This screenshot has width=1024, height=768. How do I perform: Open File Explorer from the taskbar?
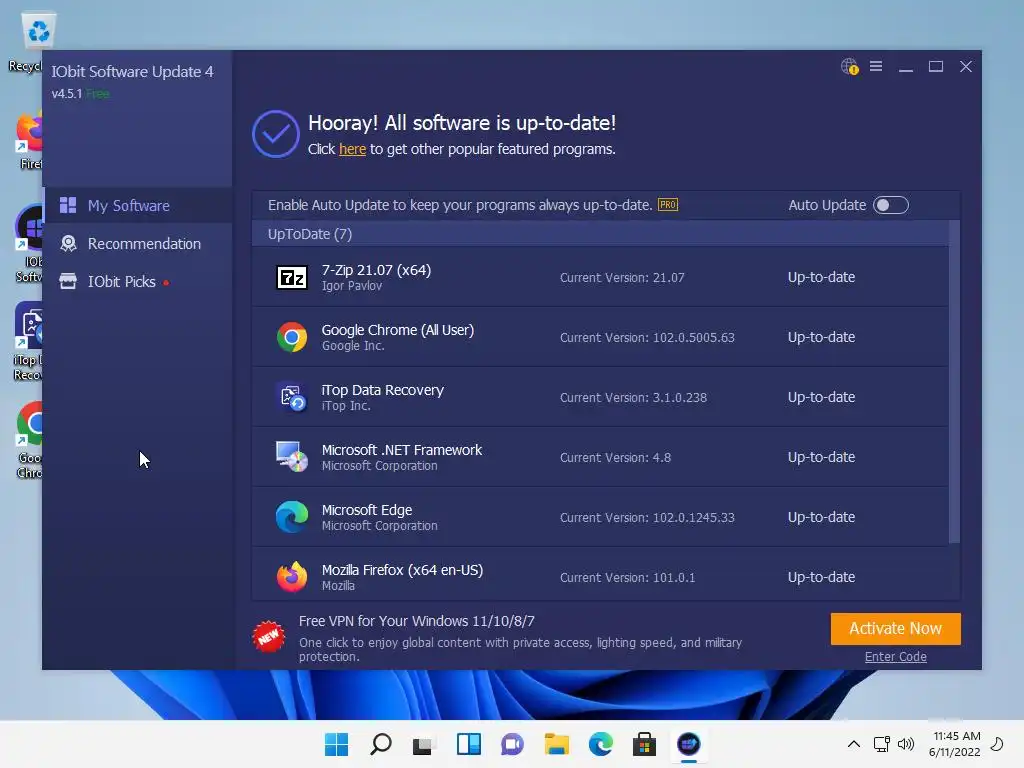point(556,744)
